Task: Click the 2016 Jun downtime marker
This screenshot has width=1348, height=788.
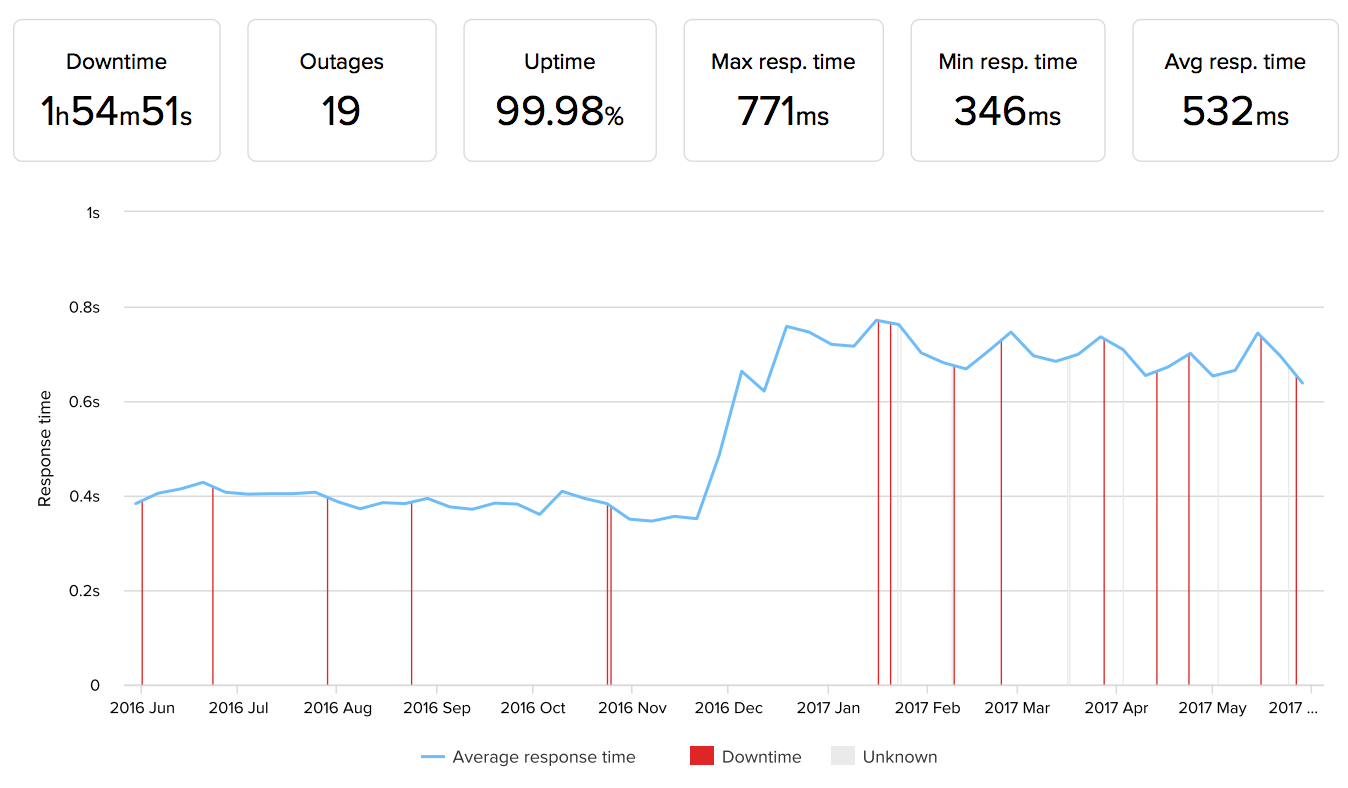Action: pyautogui.click(x=142, y=593)
